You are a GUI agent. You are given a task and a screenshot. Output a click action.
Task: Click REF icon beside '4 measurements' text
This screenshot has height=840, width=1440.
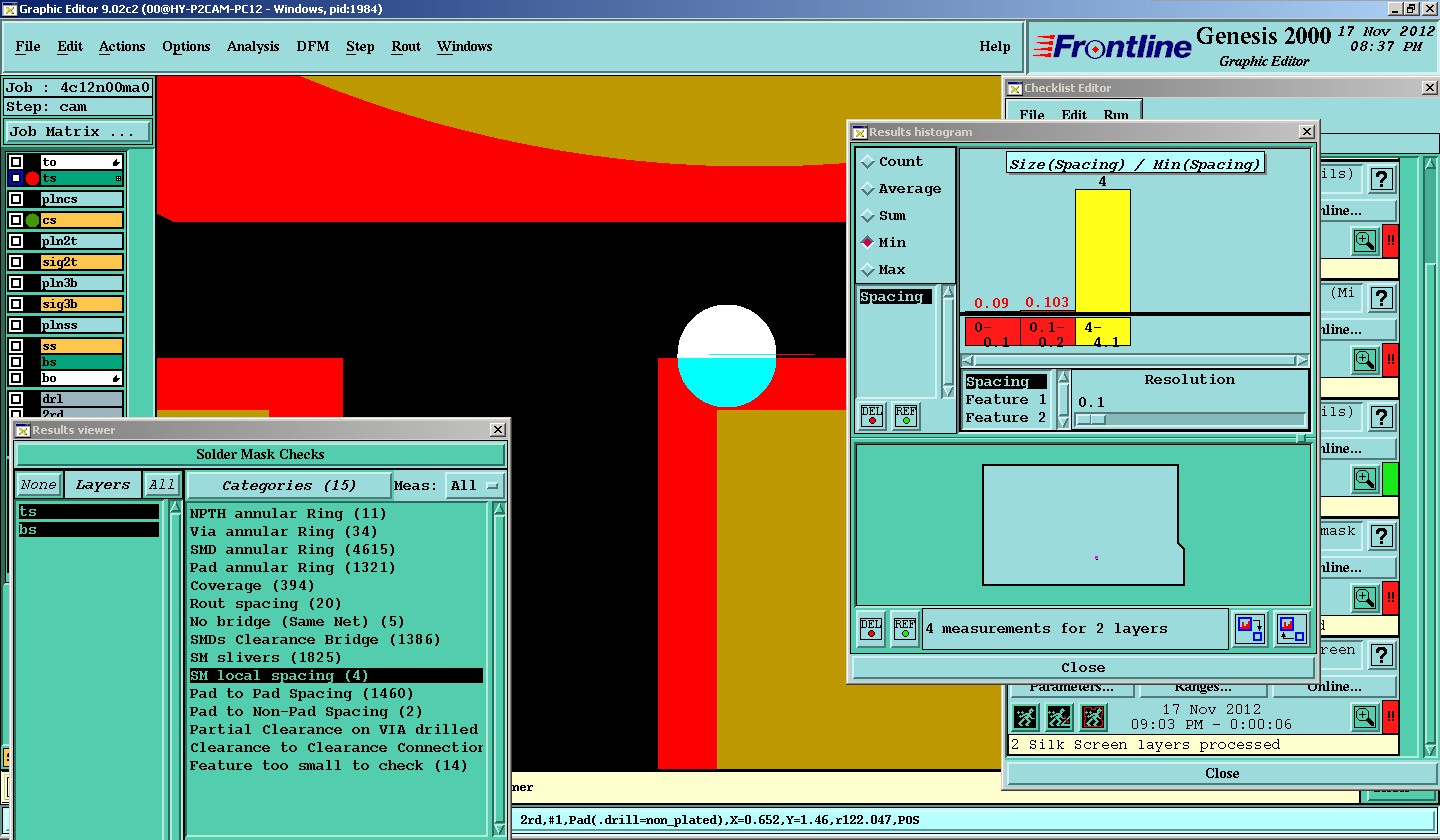[x=904, y=628]
